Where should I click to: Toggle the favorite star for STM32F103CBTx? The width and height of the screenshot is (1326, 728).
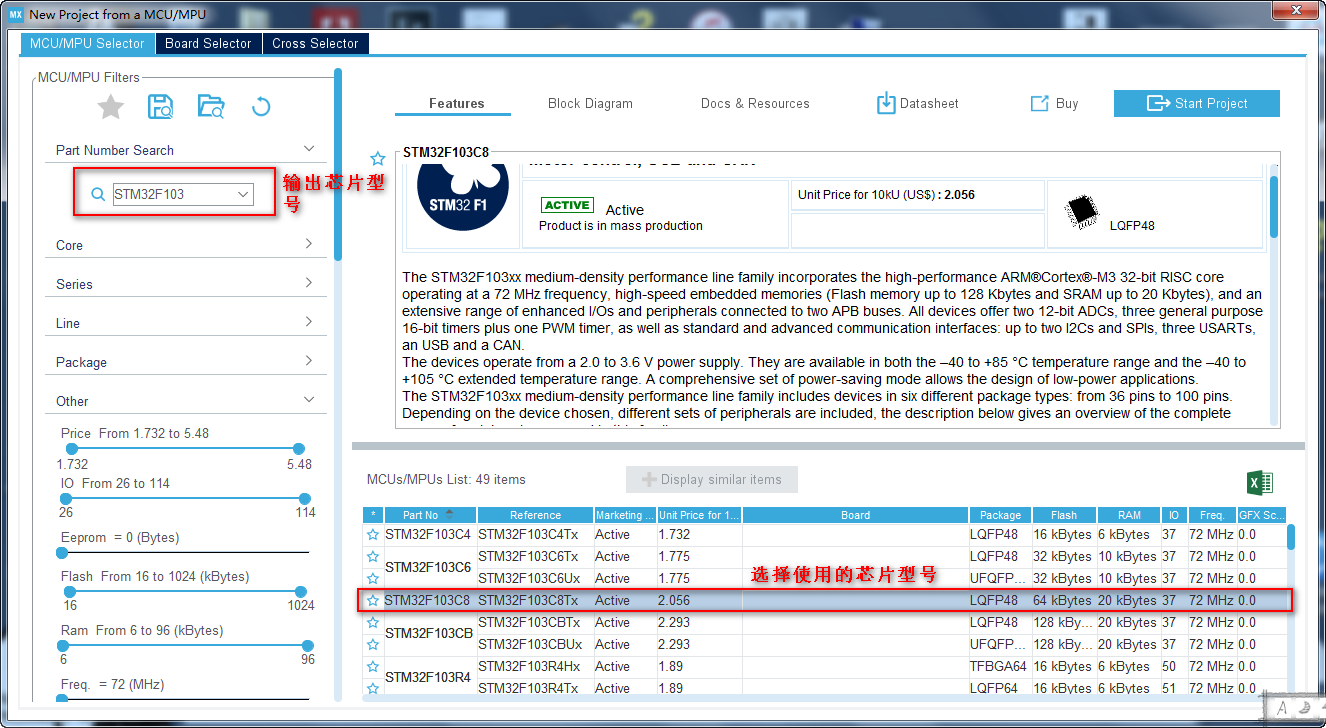(372, 622)
